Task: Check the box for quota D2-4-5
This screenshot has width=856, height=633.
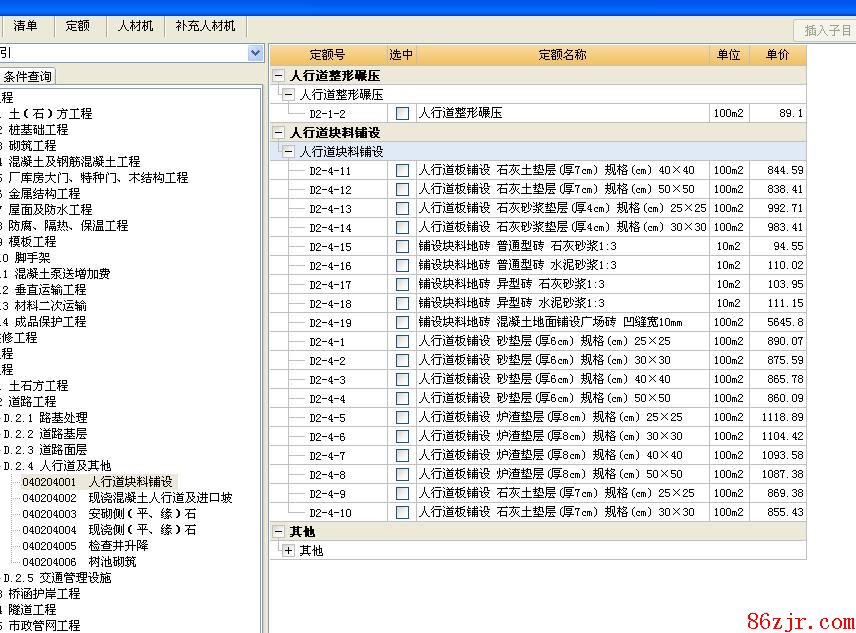Action: [402, 418]
